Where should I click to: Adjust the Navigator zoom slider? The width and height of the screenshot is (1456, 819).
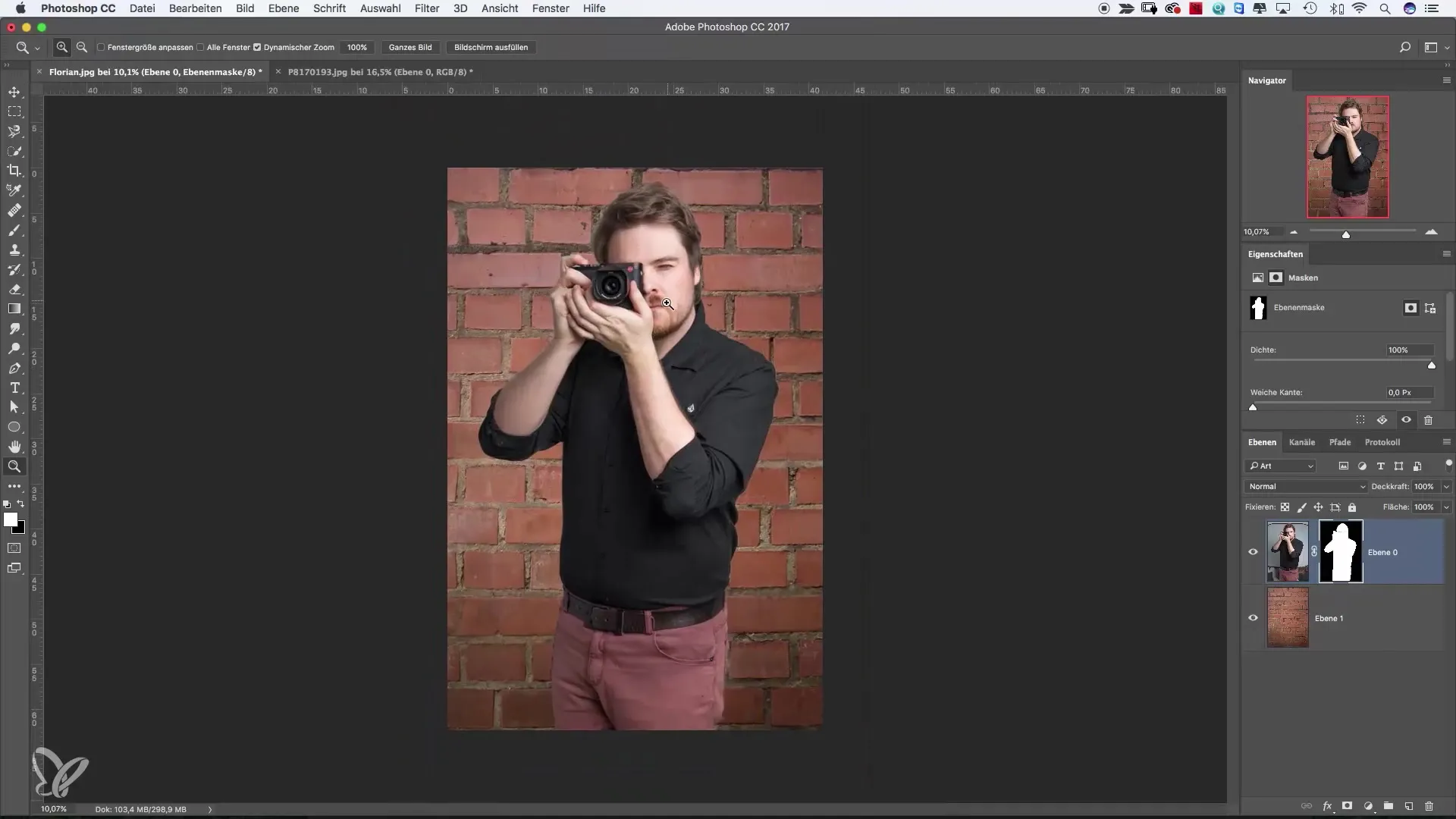coord(1346,234)
